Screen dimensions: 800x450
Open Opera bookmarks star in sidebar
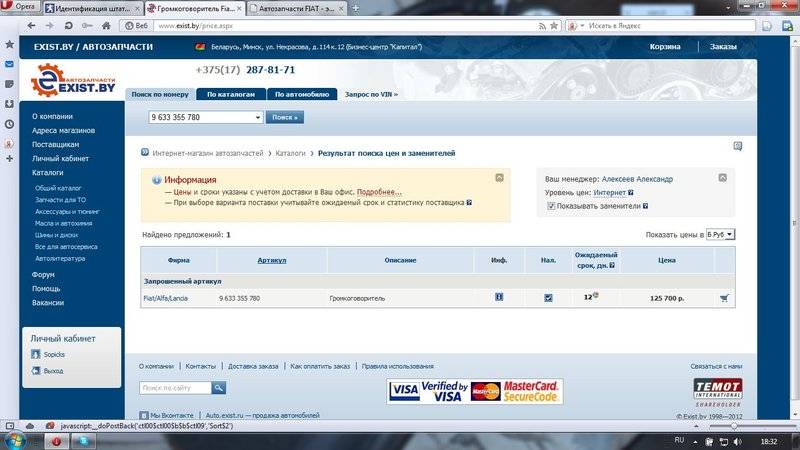pos(9,45)
